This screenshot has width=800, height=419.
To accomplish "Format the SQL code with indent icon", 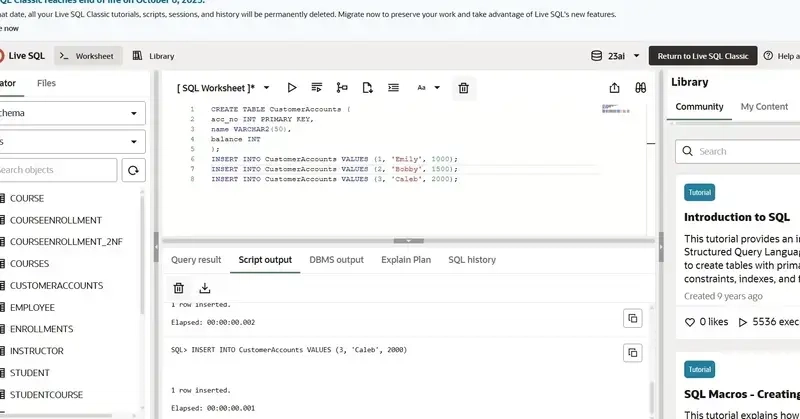I will (393, 88).
